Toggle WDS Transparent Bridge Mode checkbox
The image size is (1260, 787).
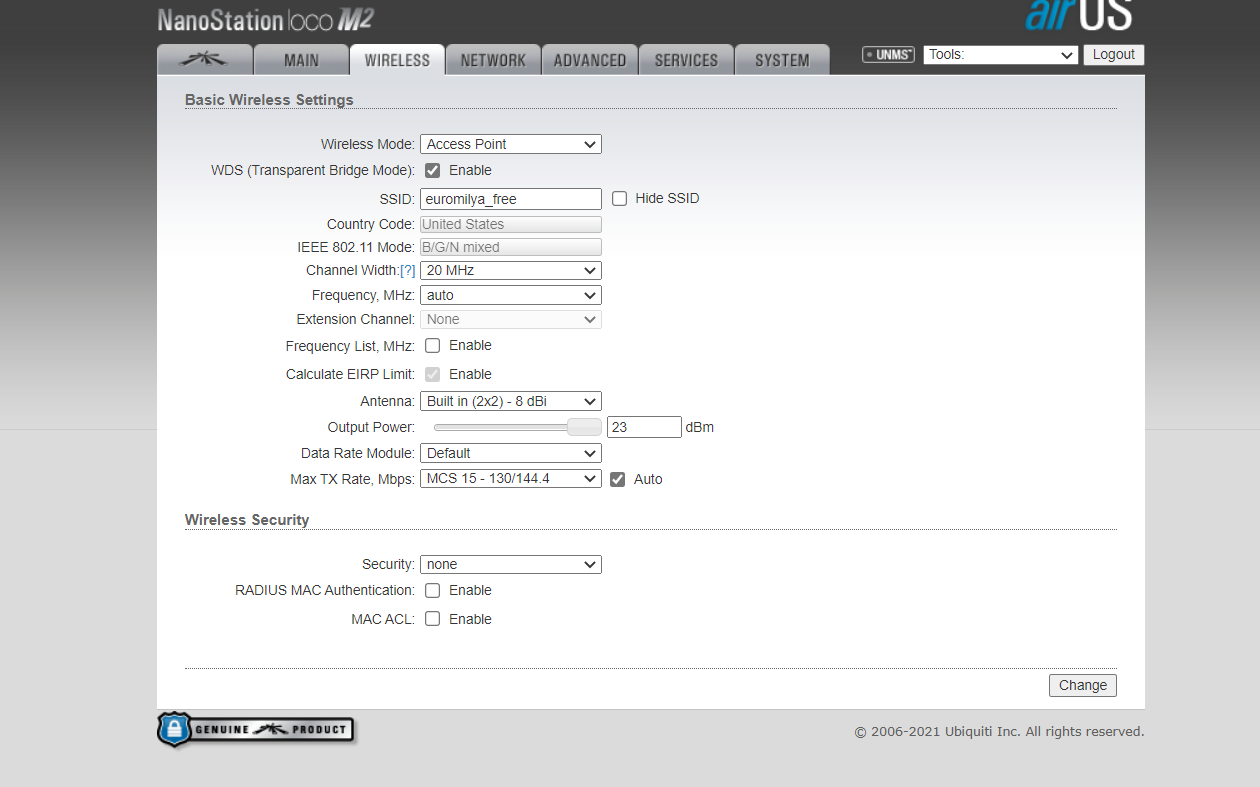click(433, 171)
